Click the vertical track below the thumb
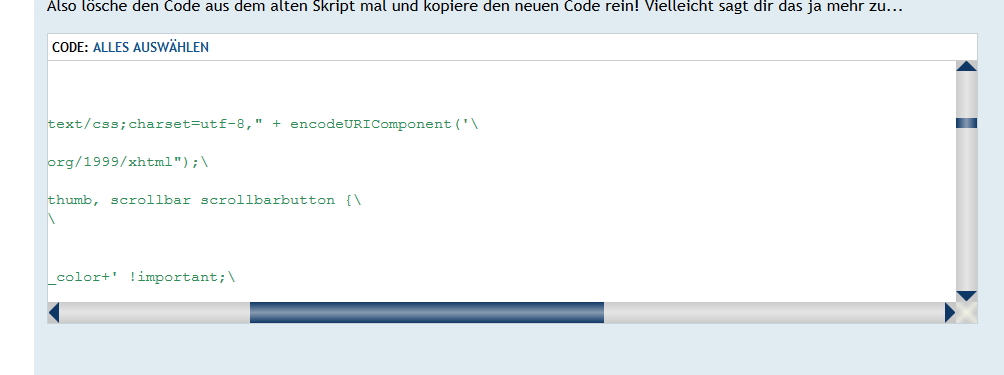 coord(966,209)
